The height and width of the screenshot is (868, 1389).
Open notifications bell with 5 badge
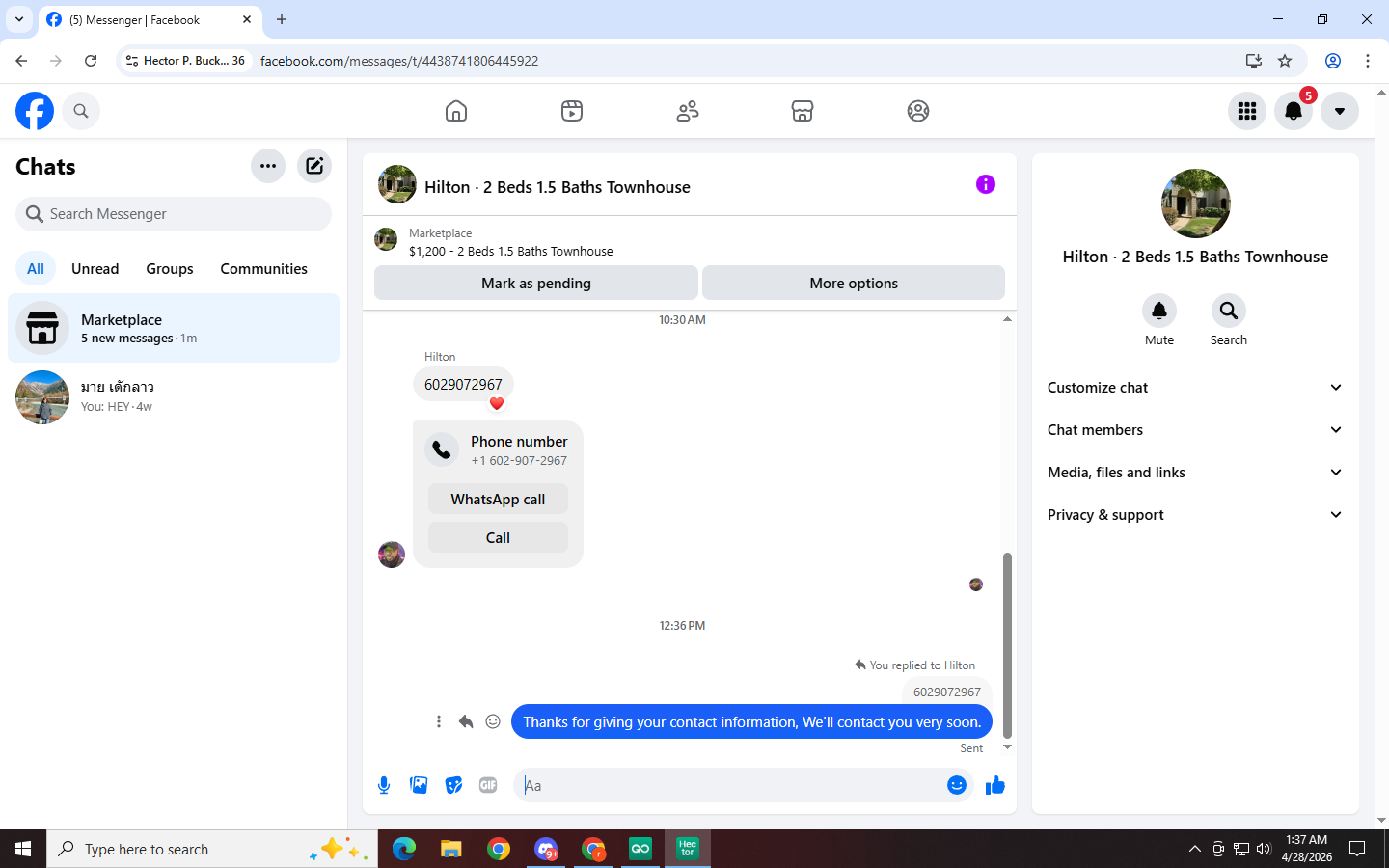click(x=1294, y=111)
